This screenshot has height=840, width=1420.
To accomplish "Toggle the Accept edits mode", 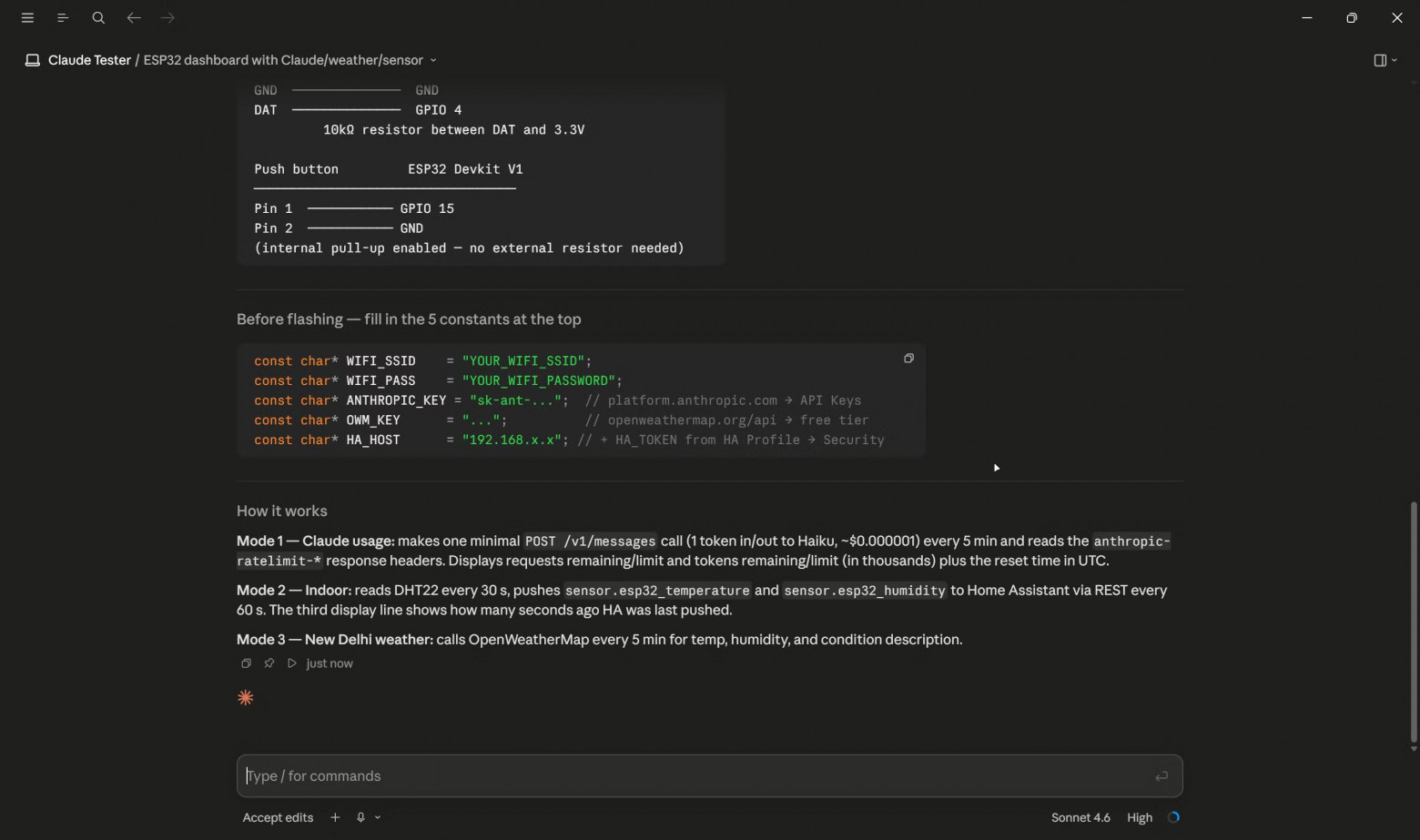I will pos(278,817).
